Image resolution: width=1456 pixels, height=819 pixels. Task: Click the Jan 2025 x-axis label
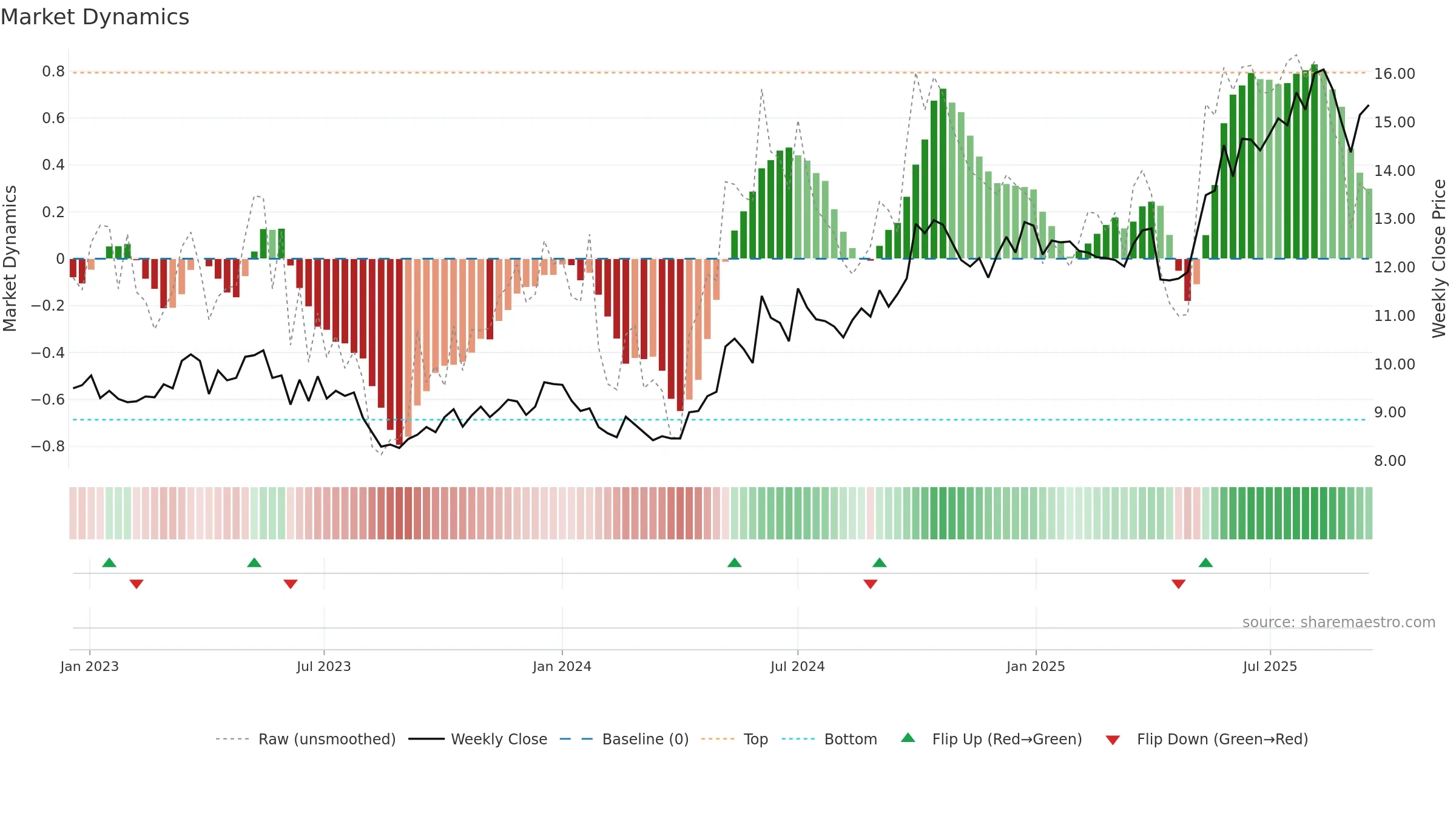point(1036,666)
